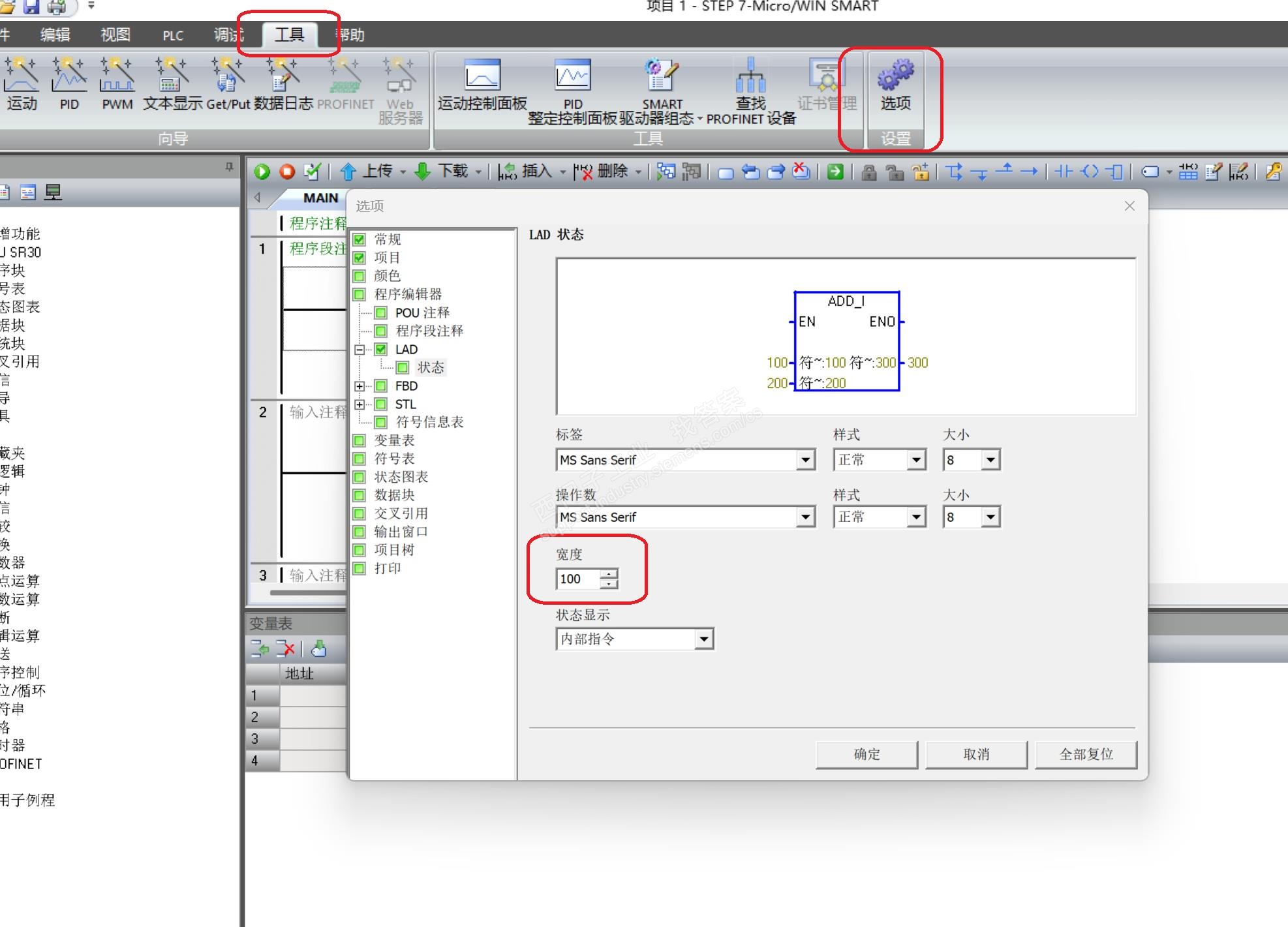
Task: Open the 调试 ribbon tab
Action: (228, 35)
